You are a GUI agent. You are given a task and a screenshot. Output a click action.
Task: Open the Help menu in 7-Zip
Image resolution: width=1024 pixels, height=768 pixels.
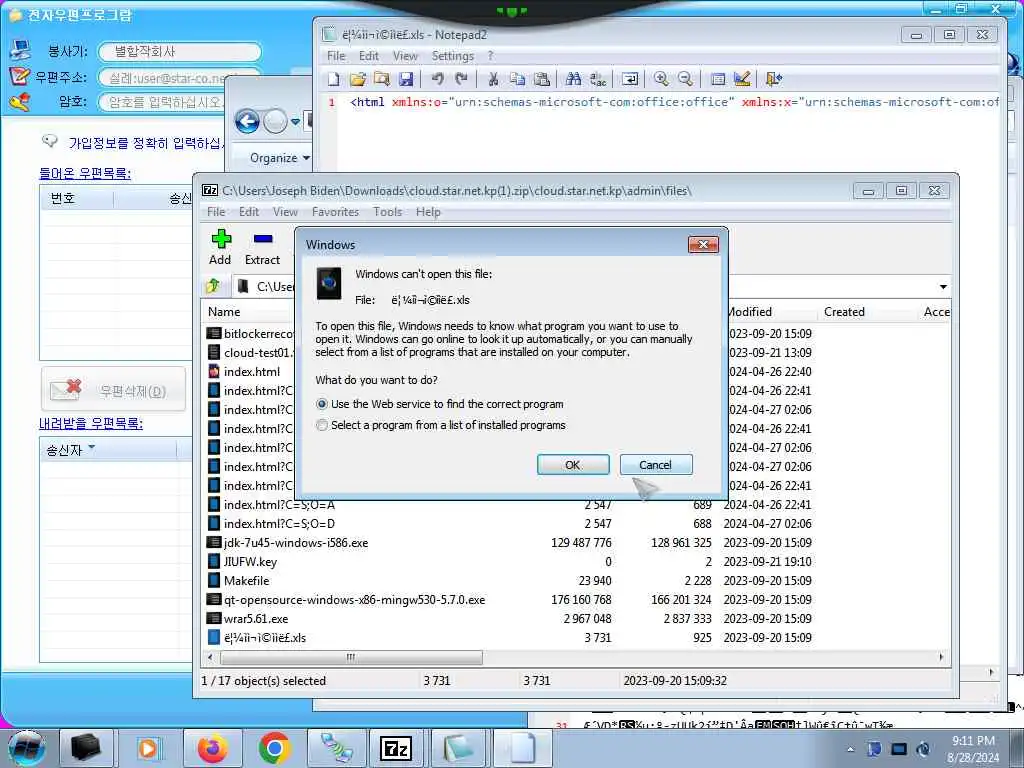pos(428,212)
